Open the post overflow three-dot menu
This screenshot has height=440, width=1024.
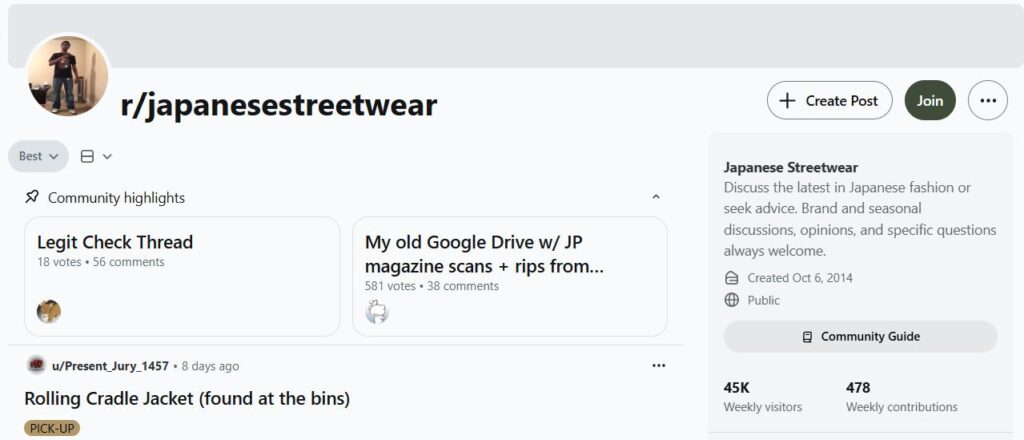tap(658, 365)
